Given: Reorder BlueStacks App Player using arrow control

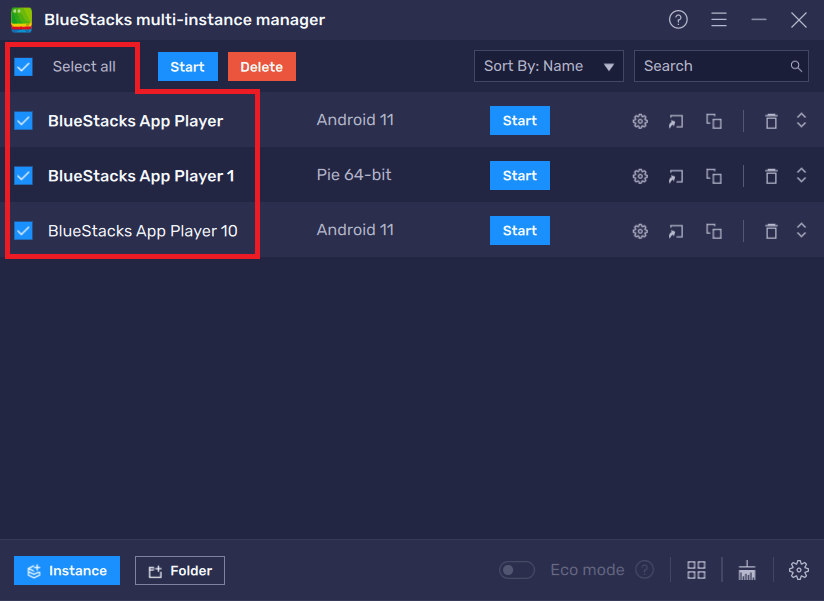Looking at the screenshot, I should pyautogui.click(x=801, y=120).
